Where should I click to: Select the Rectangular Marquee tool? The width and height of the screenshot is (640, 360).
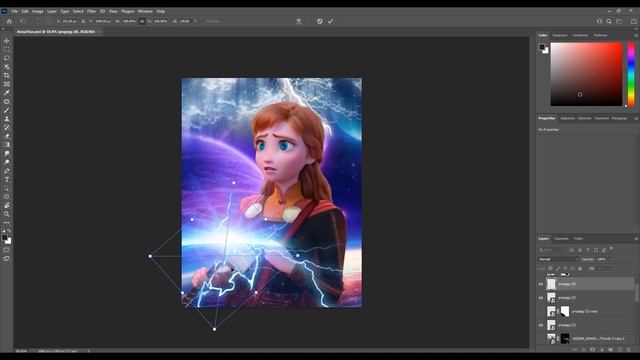pyautogui.click(x=7, y=49)
